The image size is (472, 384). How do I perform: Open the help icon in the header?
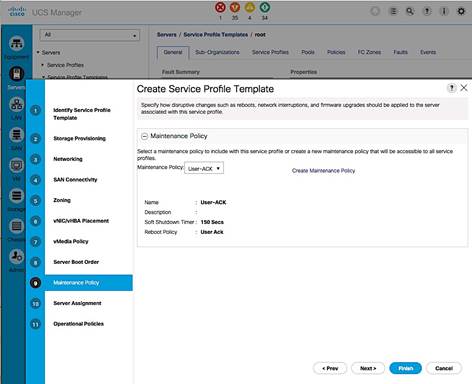(427, 12)
